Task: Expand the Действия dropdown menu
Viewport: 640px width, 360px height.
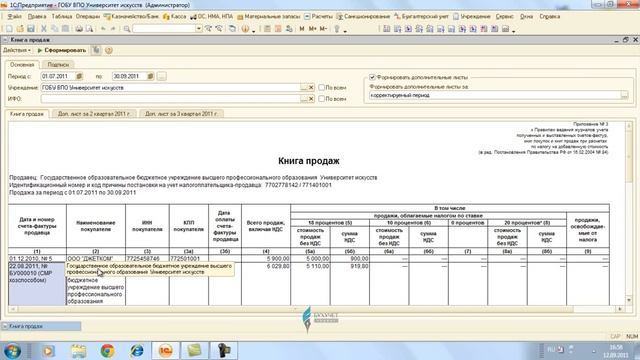Action: coord(17,50)
